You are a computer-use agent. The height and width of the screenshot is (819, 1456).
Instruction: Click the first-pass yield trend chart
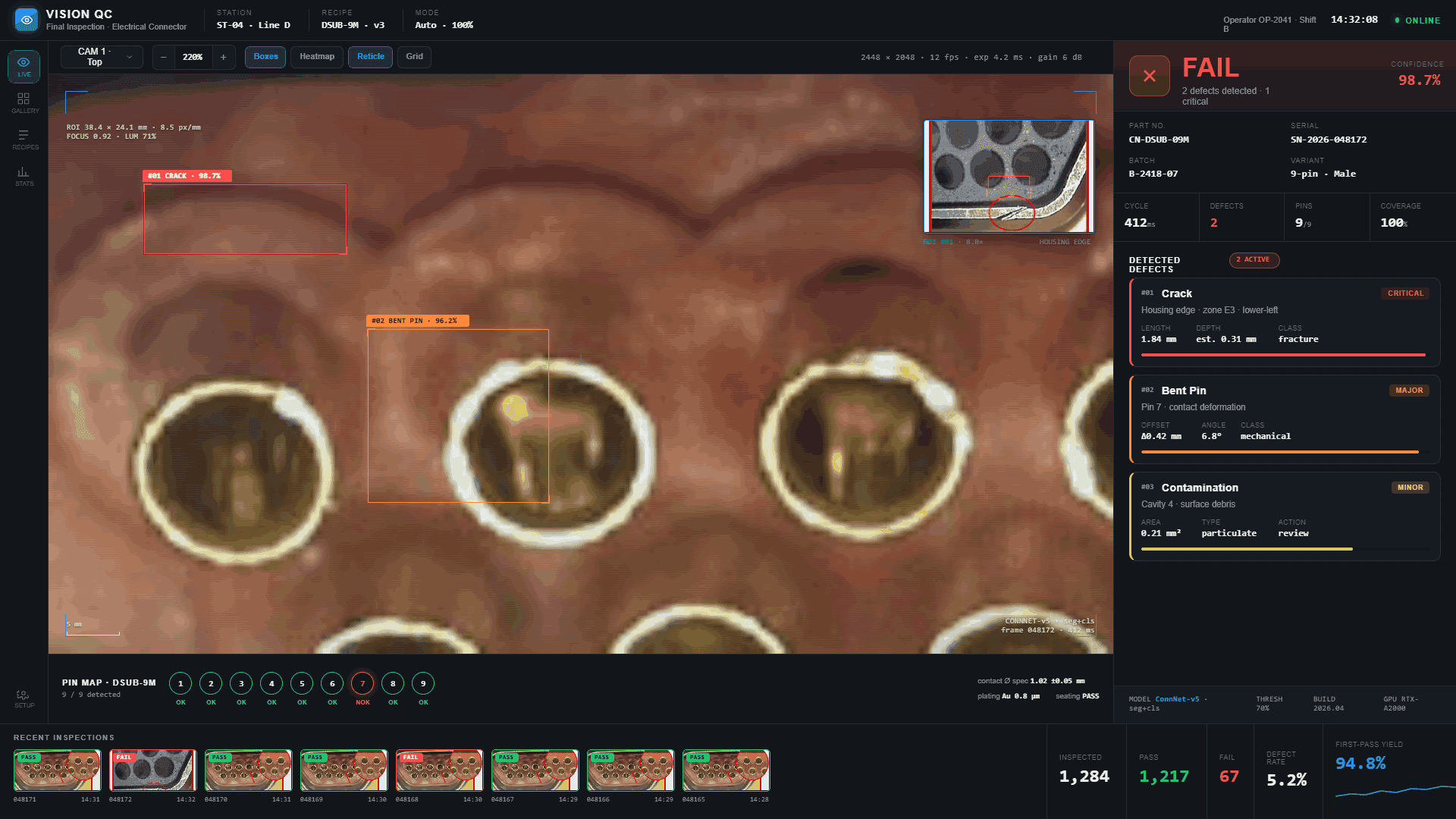pos(1395,790)
